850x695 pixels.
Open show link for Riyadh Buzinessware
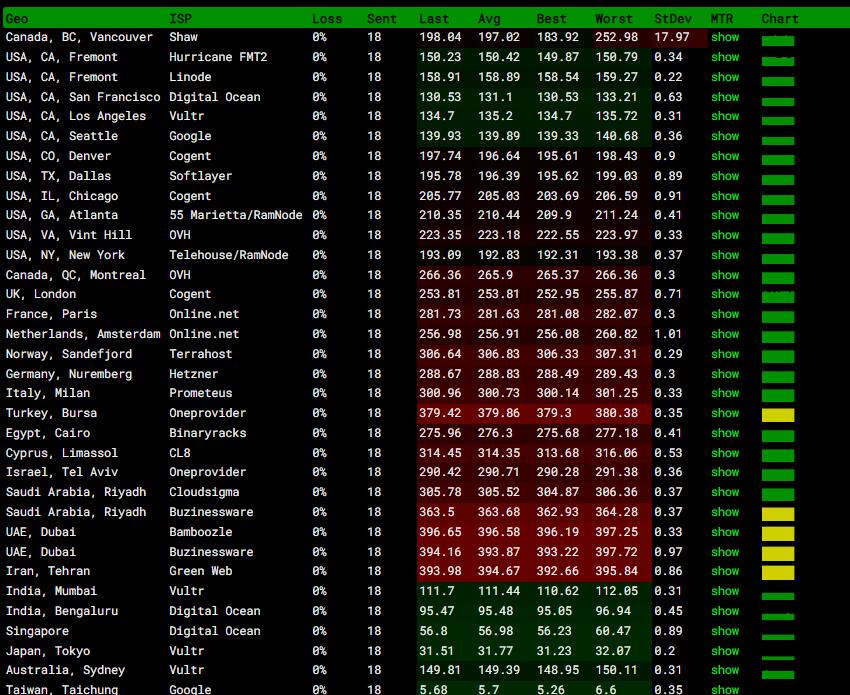point(725,512)
